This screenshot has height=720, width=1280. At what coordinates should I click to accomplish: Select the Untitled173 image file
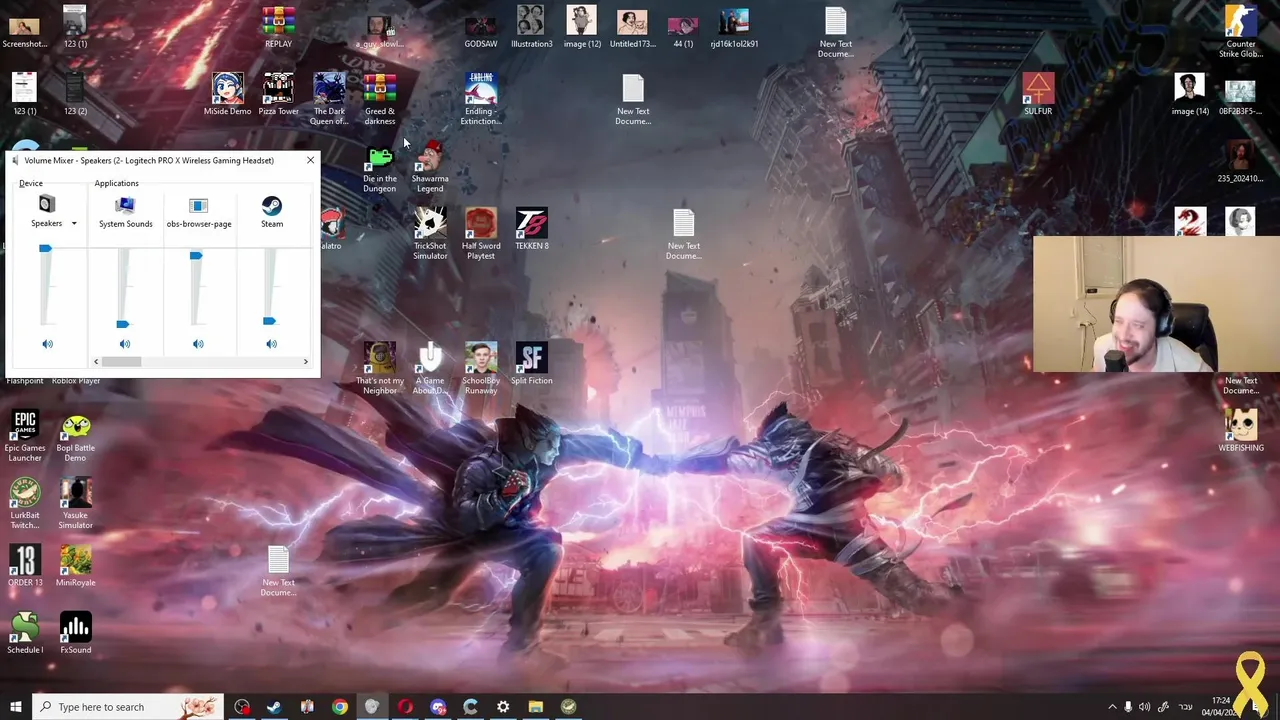click(x=632, y=27)
